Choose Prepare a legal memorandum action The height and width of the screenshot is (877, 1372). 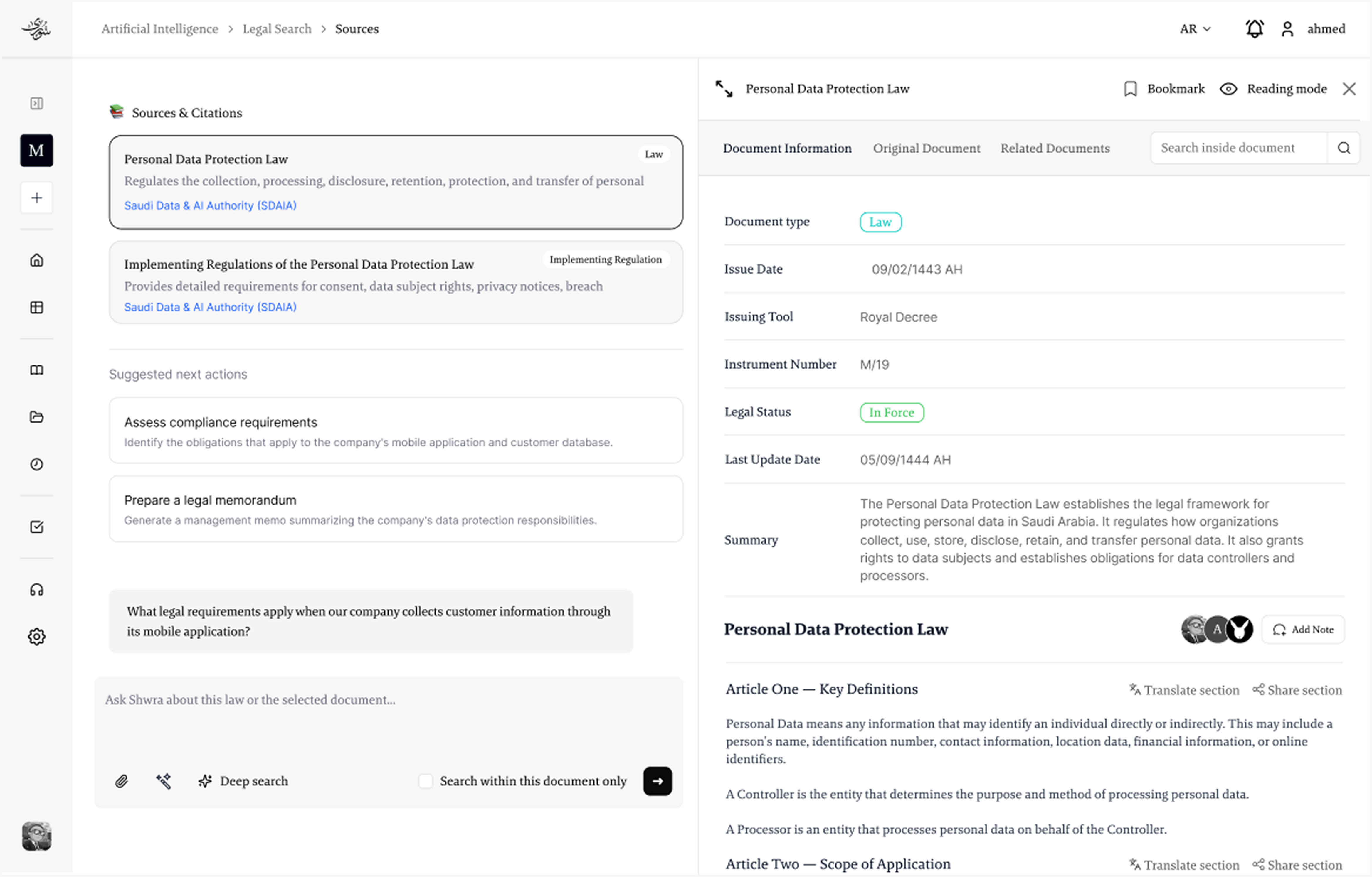point(396,509)
